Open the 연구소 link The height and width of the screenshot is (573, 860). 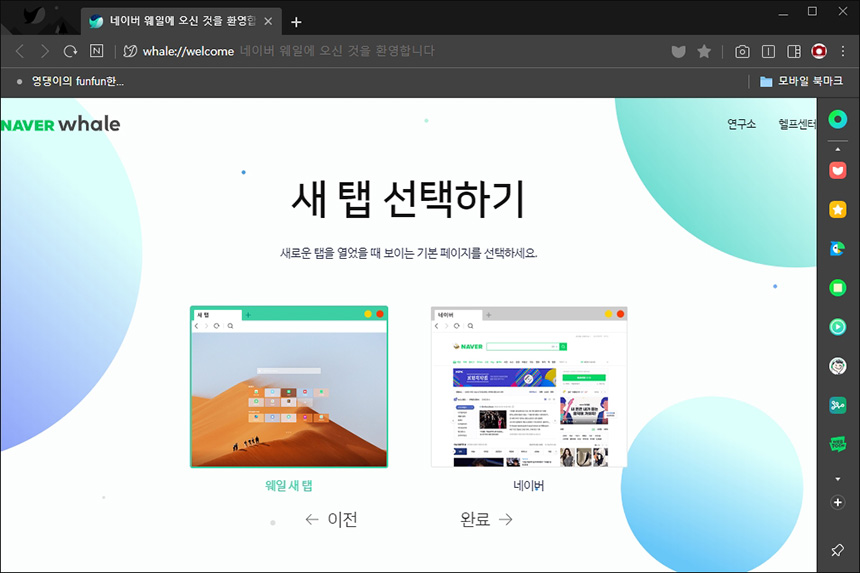click(742, 124)
